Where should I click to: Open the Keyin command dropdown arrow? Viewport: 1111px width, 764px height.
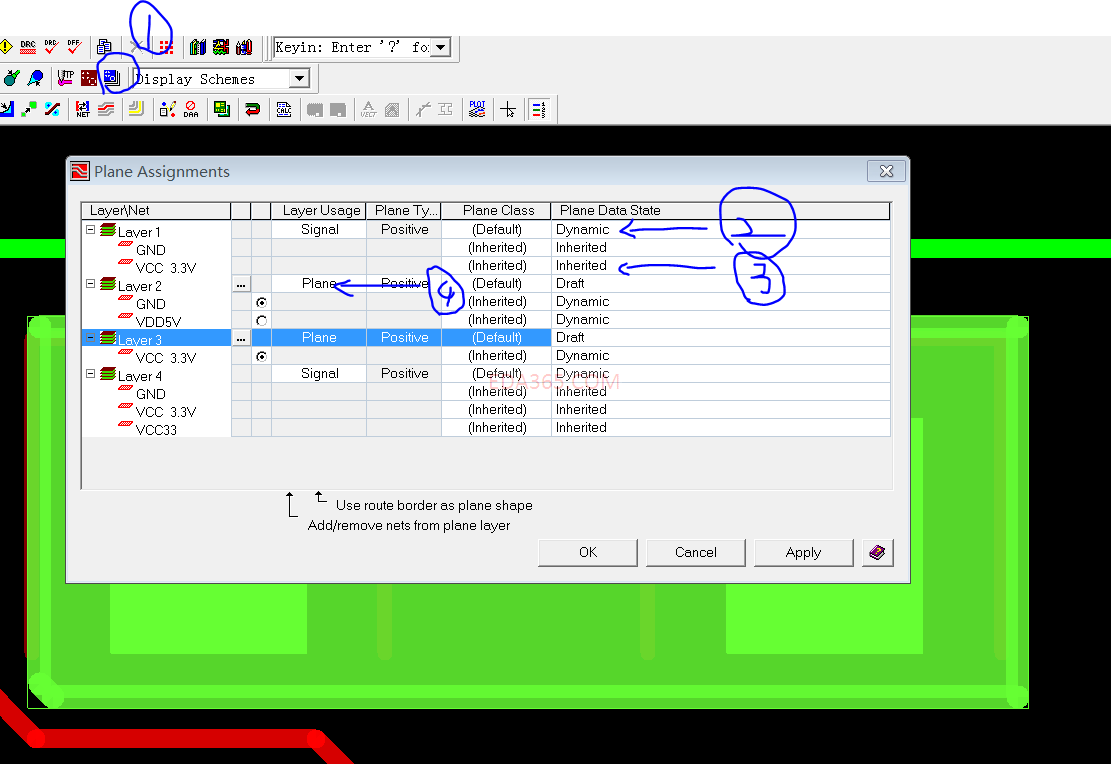click(x=441, y=47)
